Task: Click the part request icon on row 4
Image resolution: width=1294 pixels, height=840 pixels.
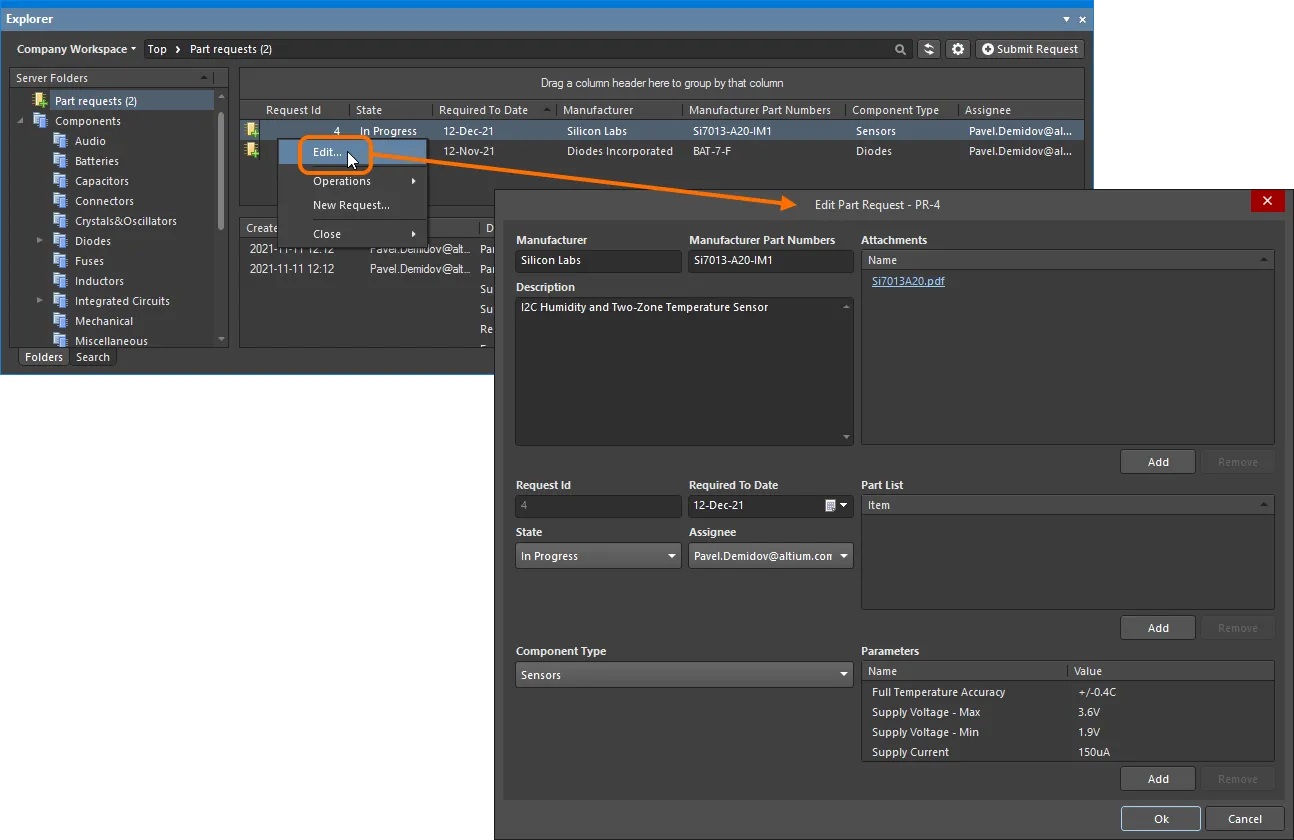Action: [x=249, y=129]
